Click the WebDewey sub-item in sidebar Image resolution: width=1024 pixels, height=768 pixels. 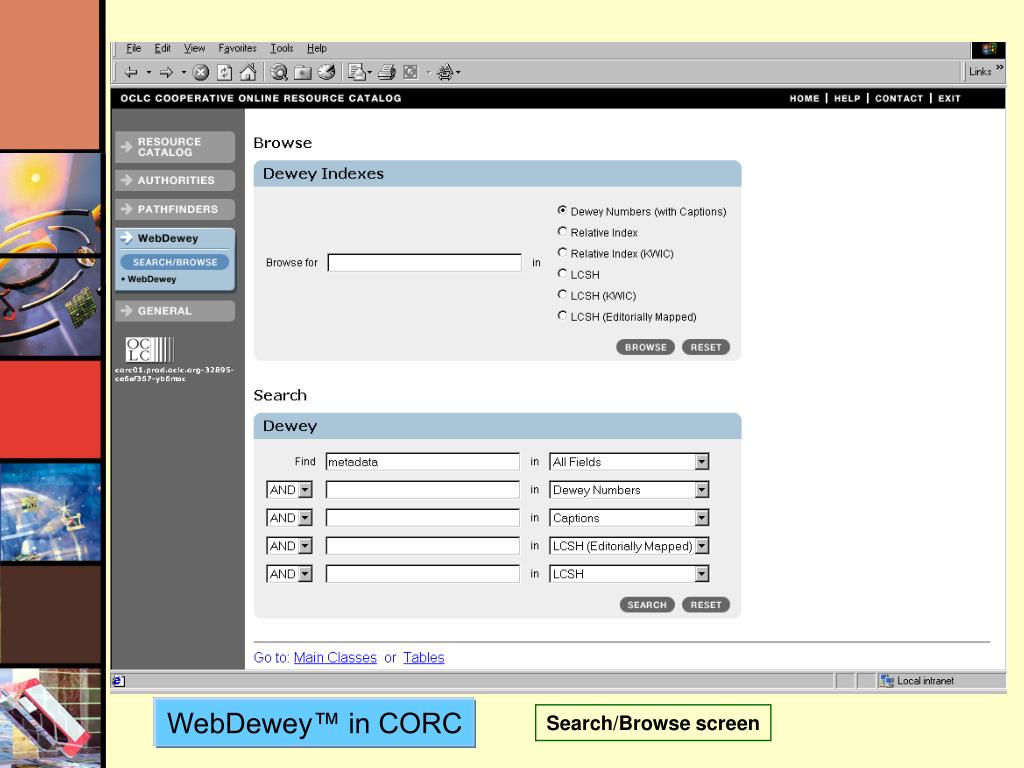coord(152,279)
